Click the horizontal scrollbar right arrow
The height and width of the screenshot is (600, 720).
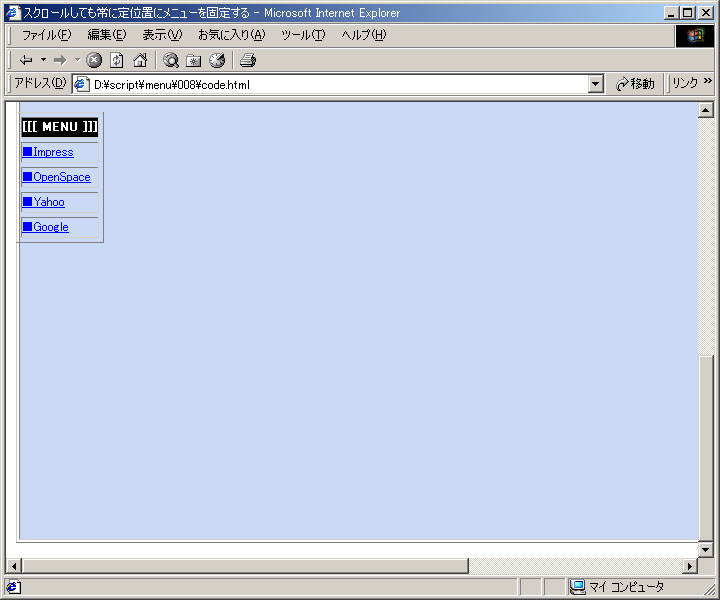(x=690, y=566)
